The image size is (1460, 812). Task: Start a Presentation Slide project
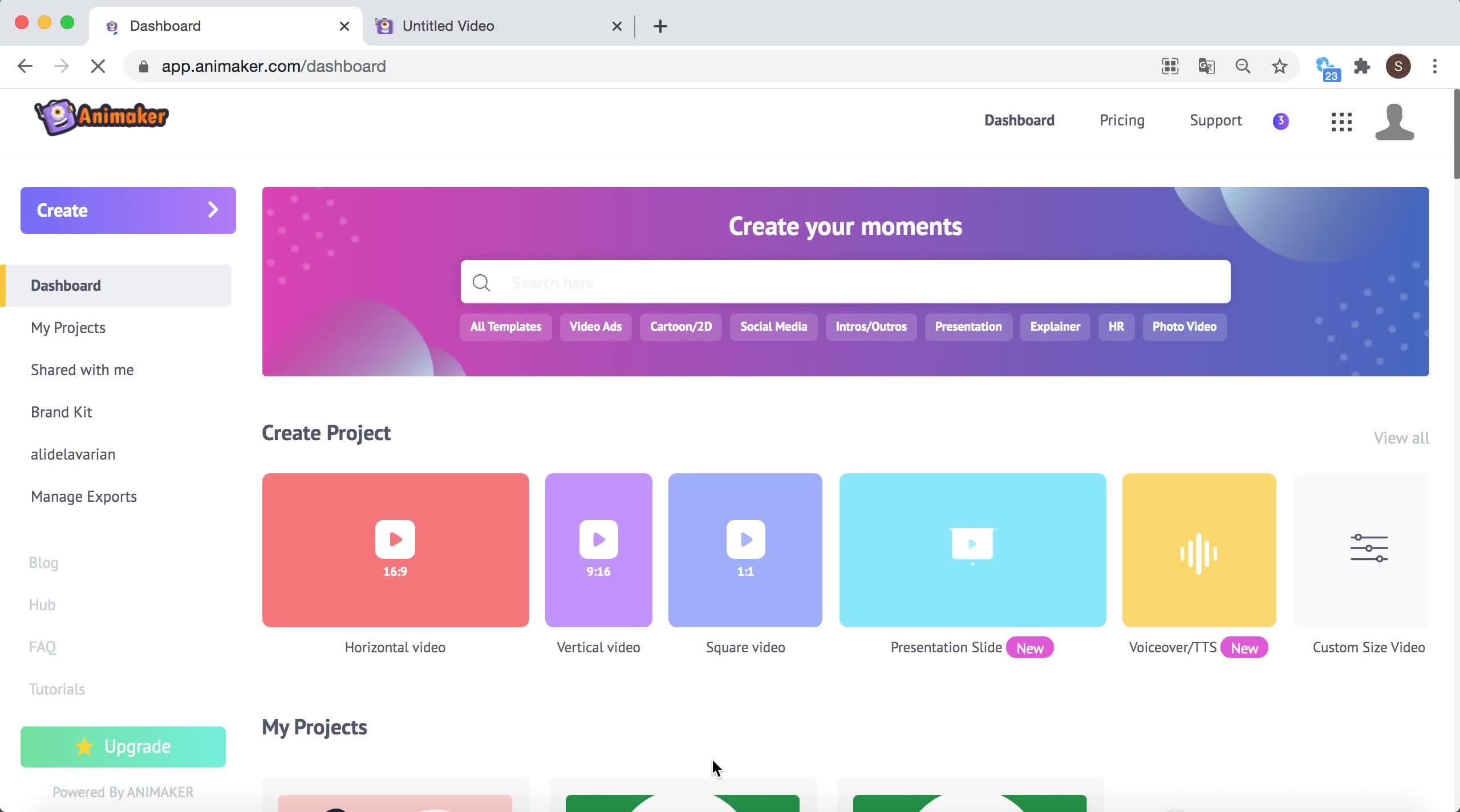click(x=972, y=550)
